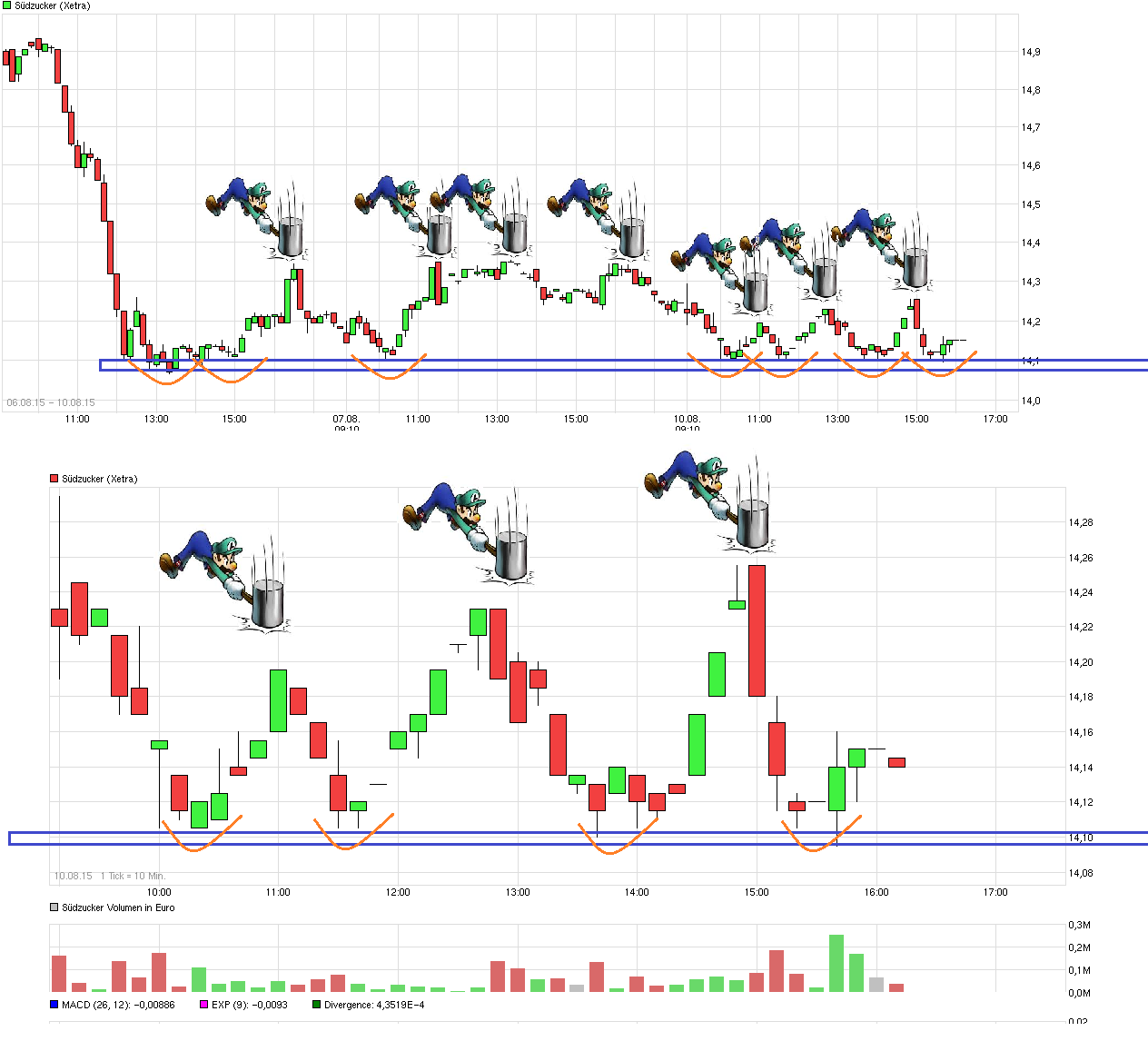The image size is (1148, 1061).
Task: Click the '06.08.15 – 10.08.15' date range label
Action: (51, 402)
